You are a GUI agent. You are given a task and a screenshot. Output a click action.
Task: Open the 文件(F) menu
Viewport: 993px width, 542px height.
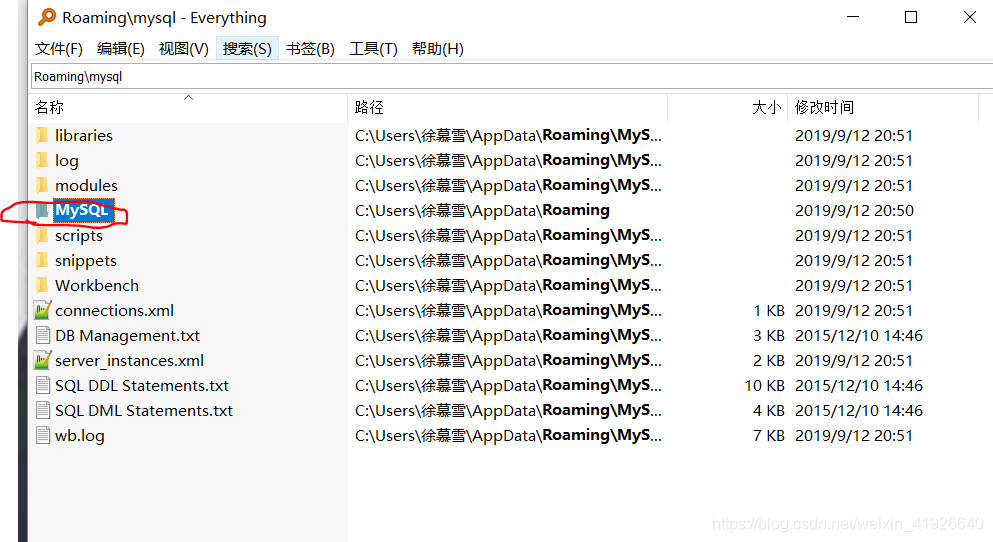click(x=58, y=49)
